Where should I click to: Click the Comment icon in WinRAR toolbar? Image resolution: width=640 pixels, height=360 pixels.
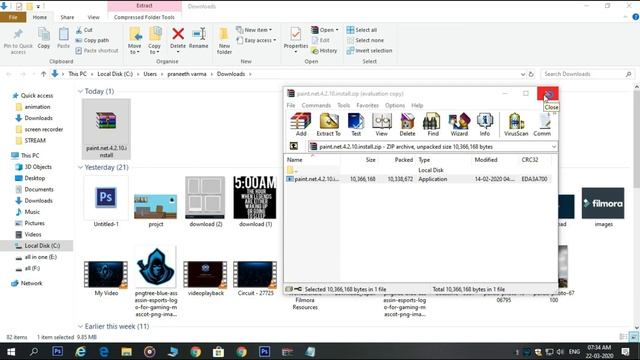(542, 125)
